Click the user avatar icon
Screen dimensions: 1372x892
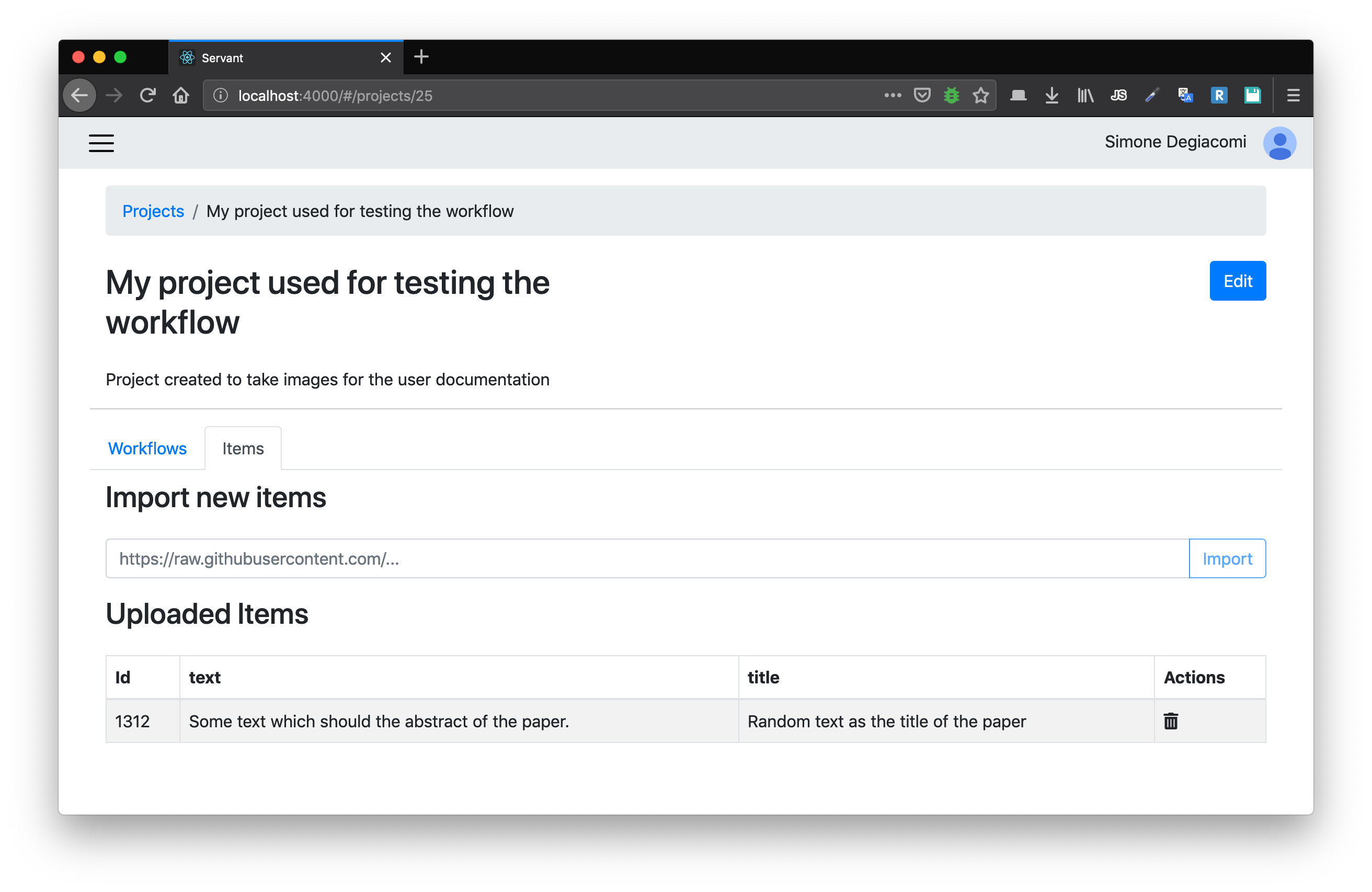(1278, 143)
